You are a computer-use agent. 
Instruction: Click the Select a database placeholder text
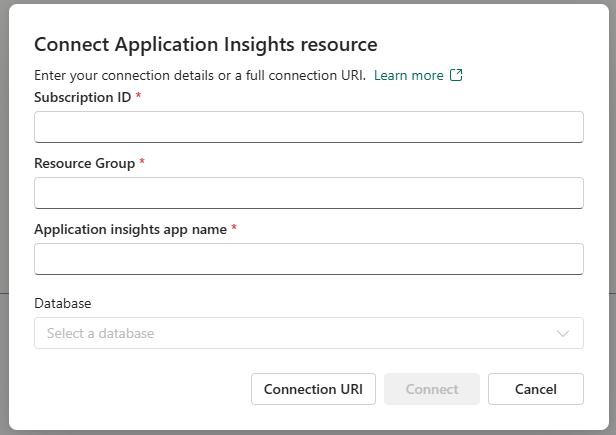[x=100, y=333]
